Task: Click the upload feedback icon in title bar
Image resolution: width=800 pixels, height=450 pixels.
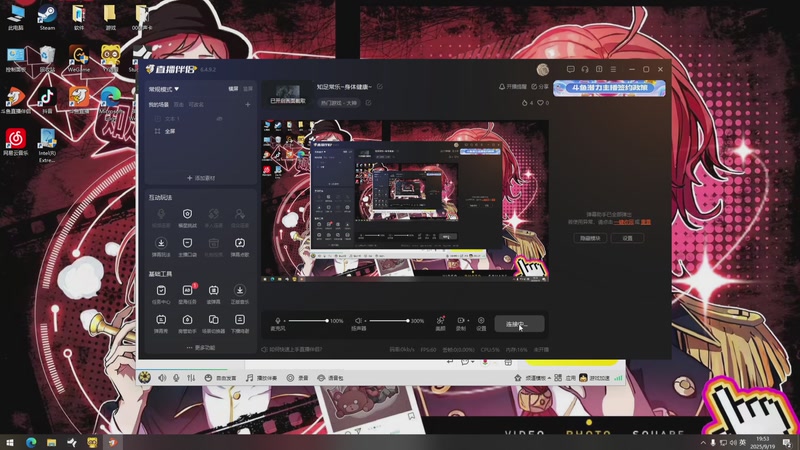Action: [599, 69]
